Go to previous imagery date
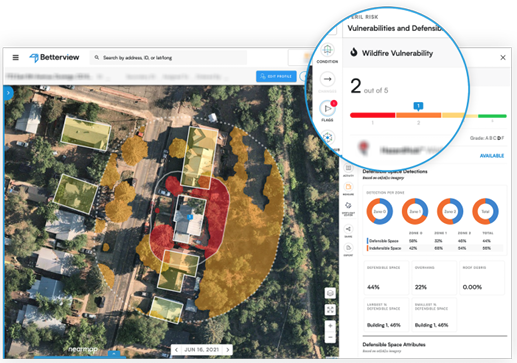Image resolution: width=517 pixels, height=363 pixels. [176, 350]
